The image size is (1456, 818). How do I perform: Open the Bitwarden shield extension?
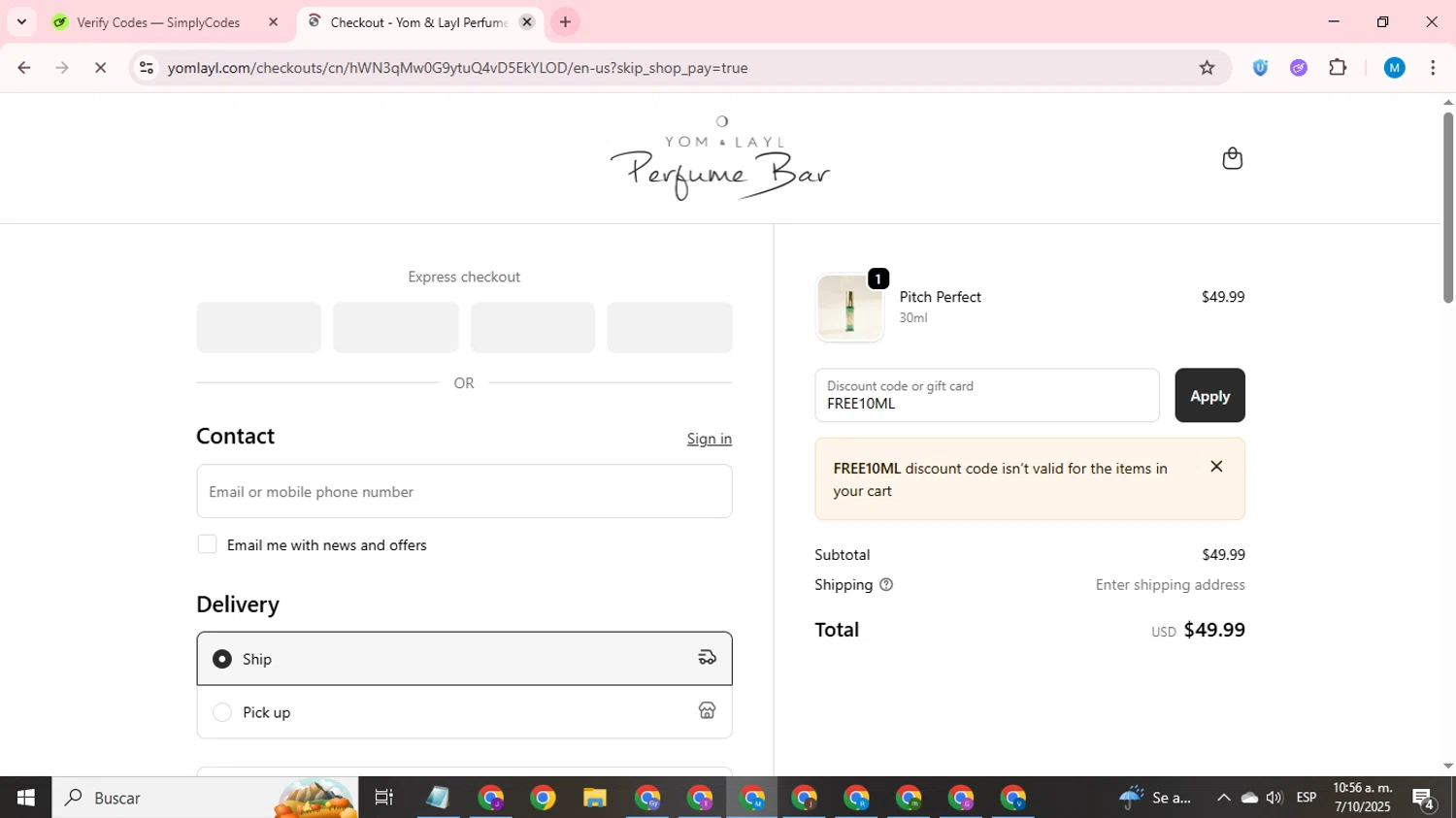point(1260,68)
